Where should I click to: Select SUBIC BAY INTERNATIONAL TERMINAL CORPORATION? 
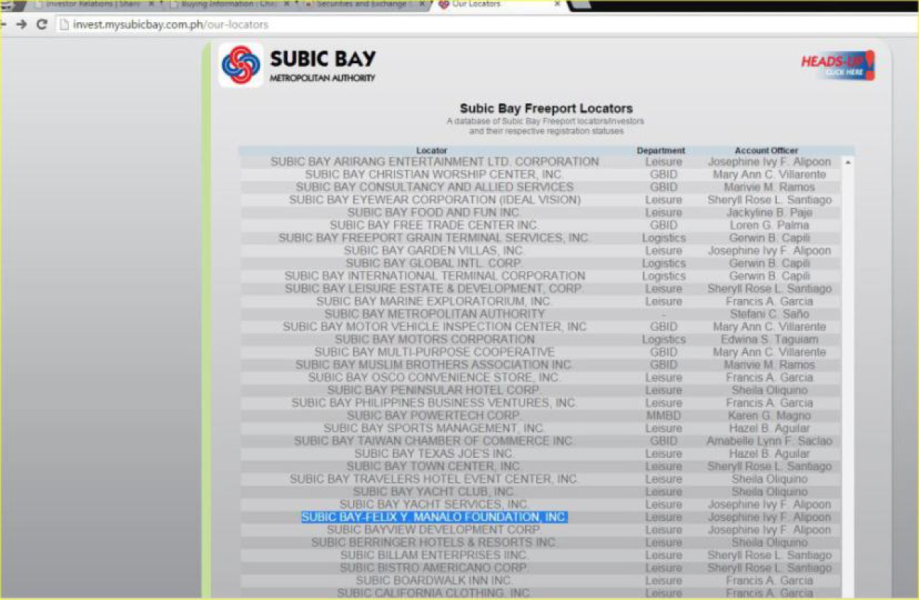(x=434, y=276)
